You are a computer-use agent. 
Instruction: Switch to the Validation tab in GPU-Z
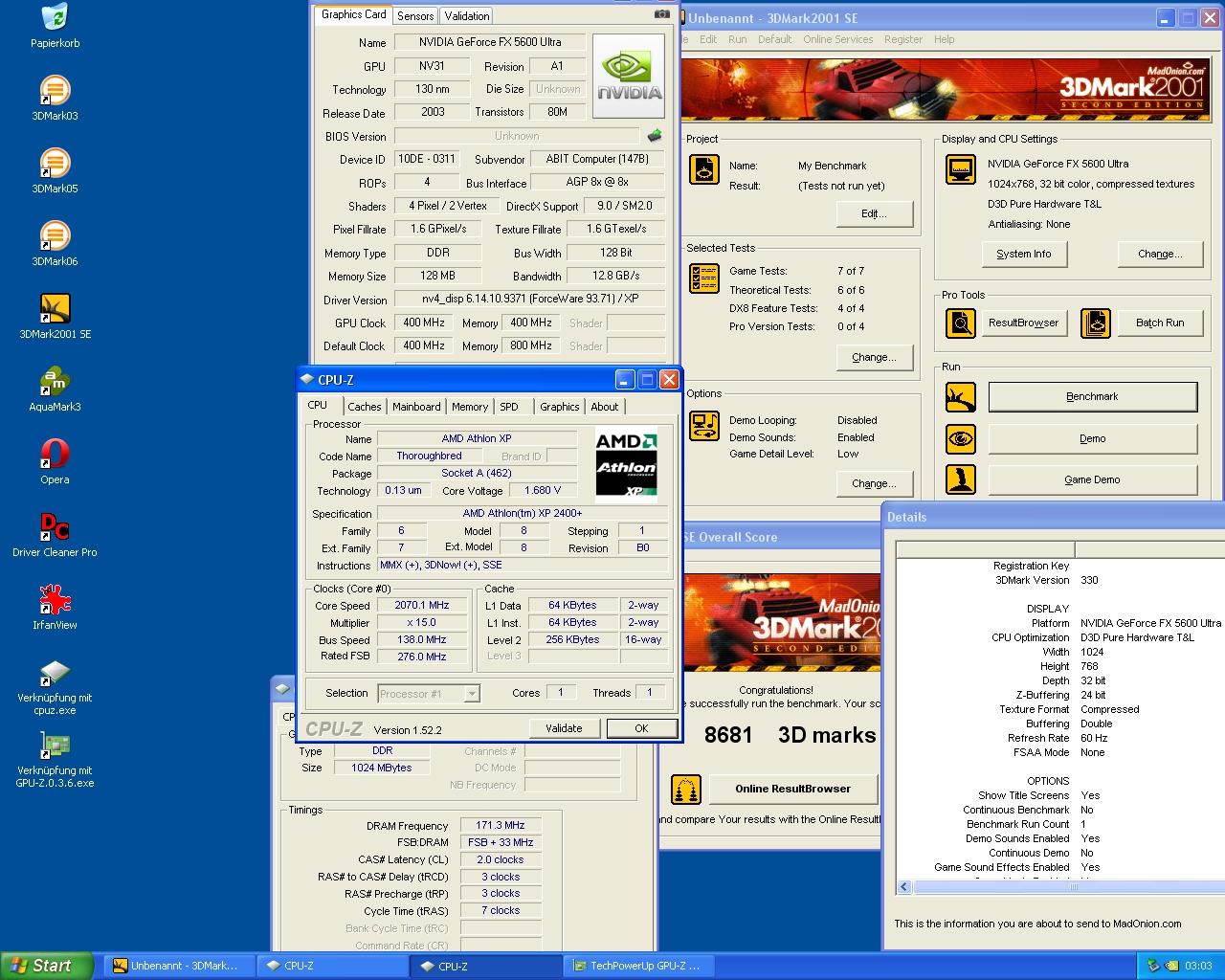467,15
